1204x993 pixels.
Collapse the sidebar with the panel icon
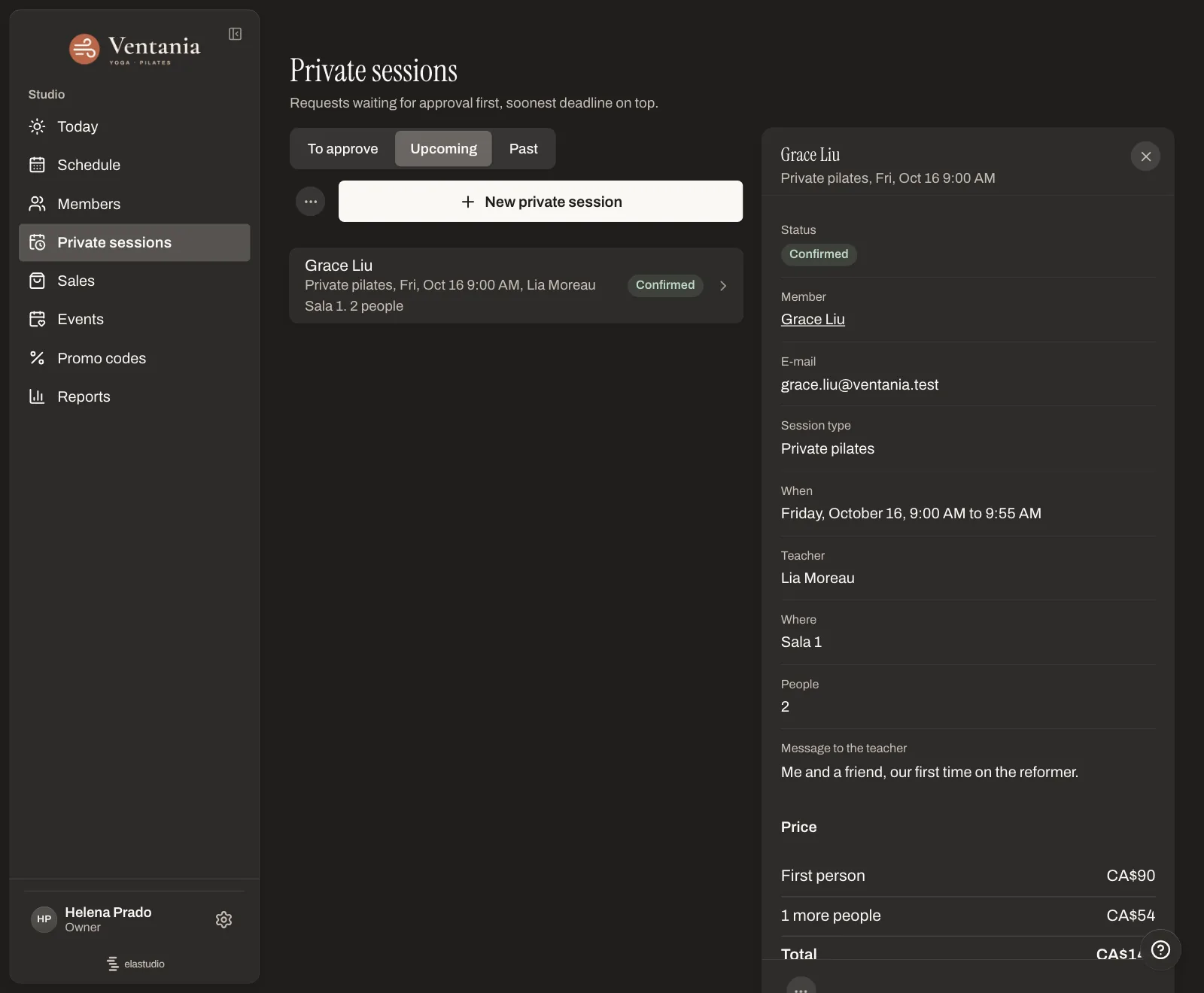pyautogui.click(x=235, y=34)
